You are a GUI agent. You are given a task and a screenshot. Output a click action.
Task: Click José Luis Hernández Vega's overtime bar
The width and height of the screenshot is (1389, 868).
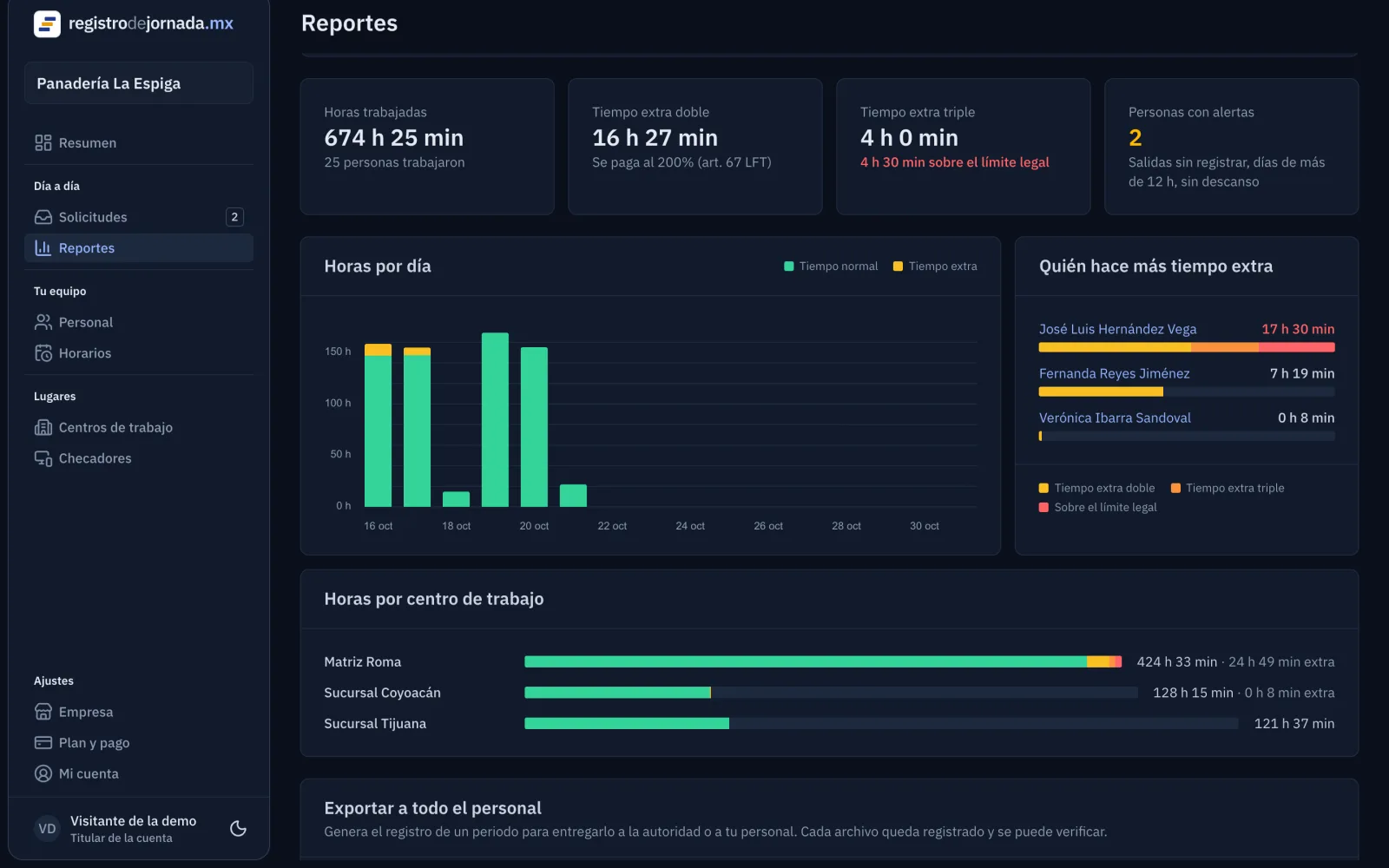pos(1187,347)
